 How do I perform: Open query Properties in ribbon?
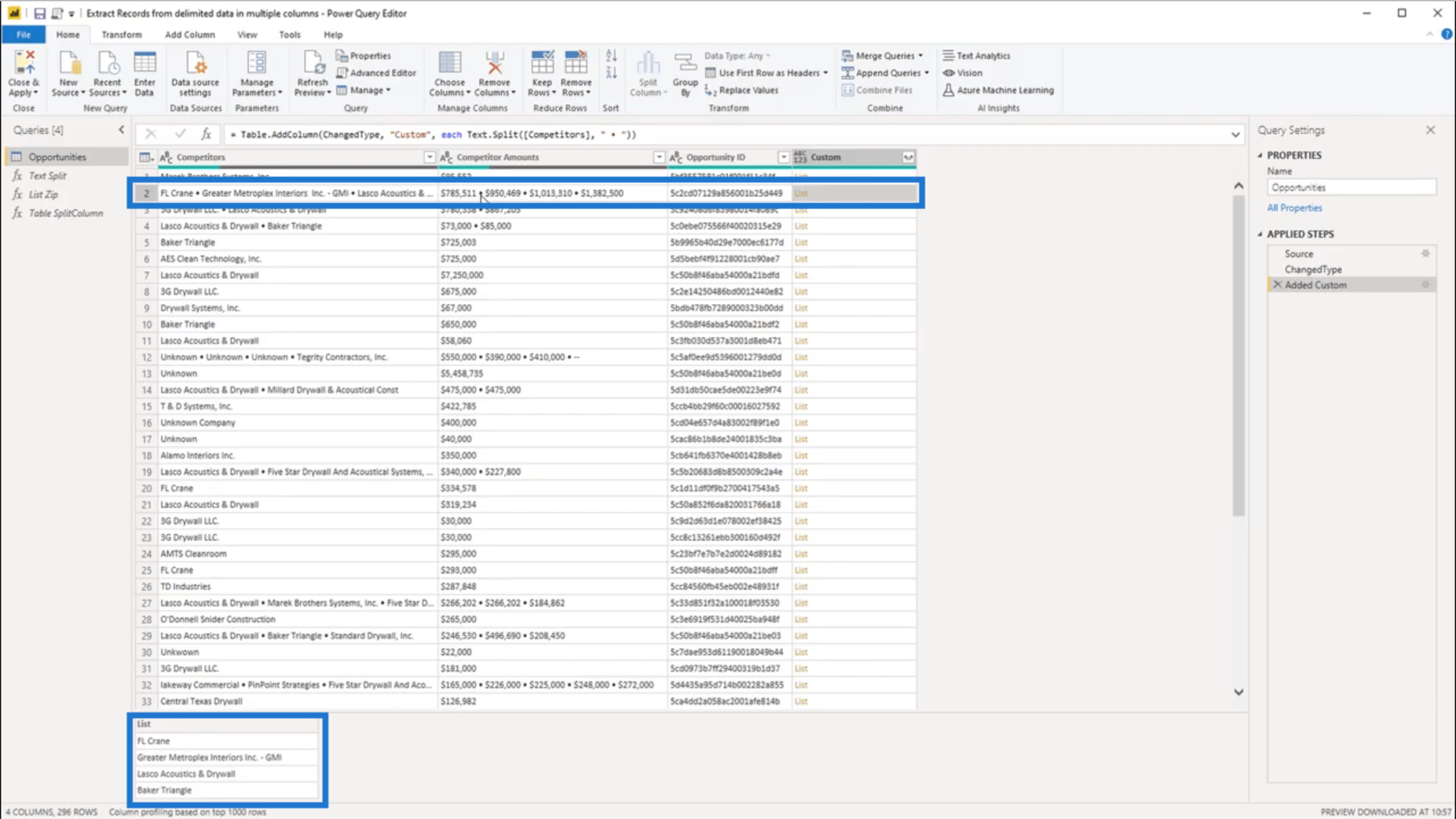(x=364, y=55)
